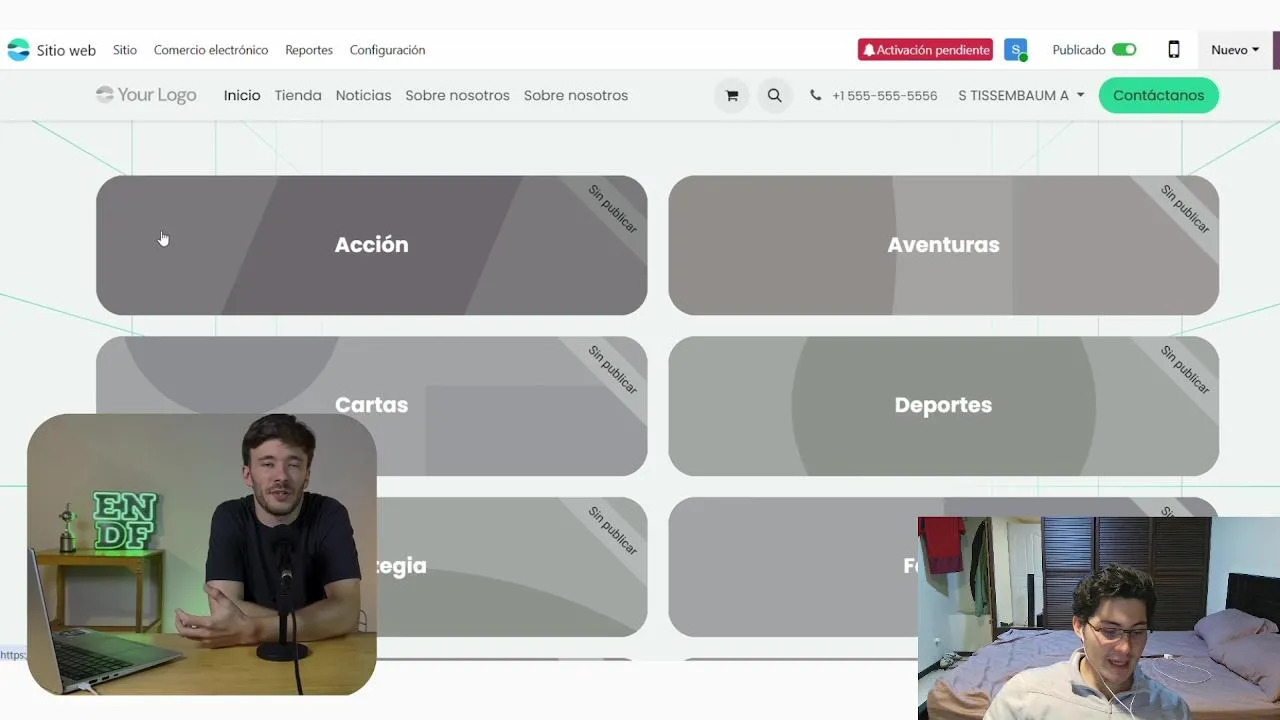
Task: Open the Acción category card
Action: coord(372,245)
